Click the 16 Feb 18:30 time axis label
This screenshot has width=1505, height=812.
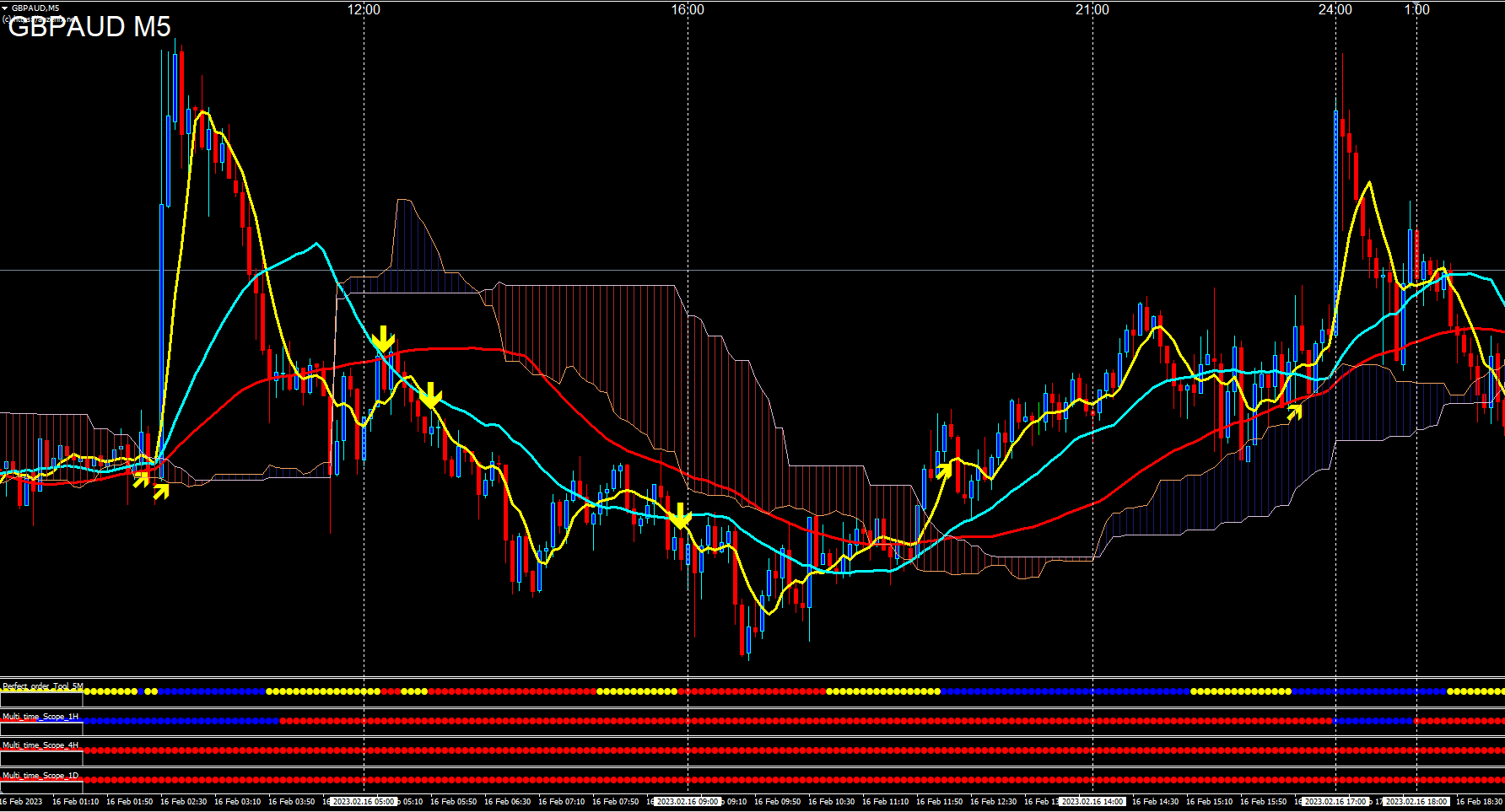[x=1479, y=802]
